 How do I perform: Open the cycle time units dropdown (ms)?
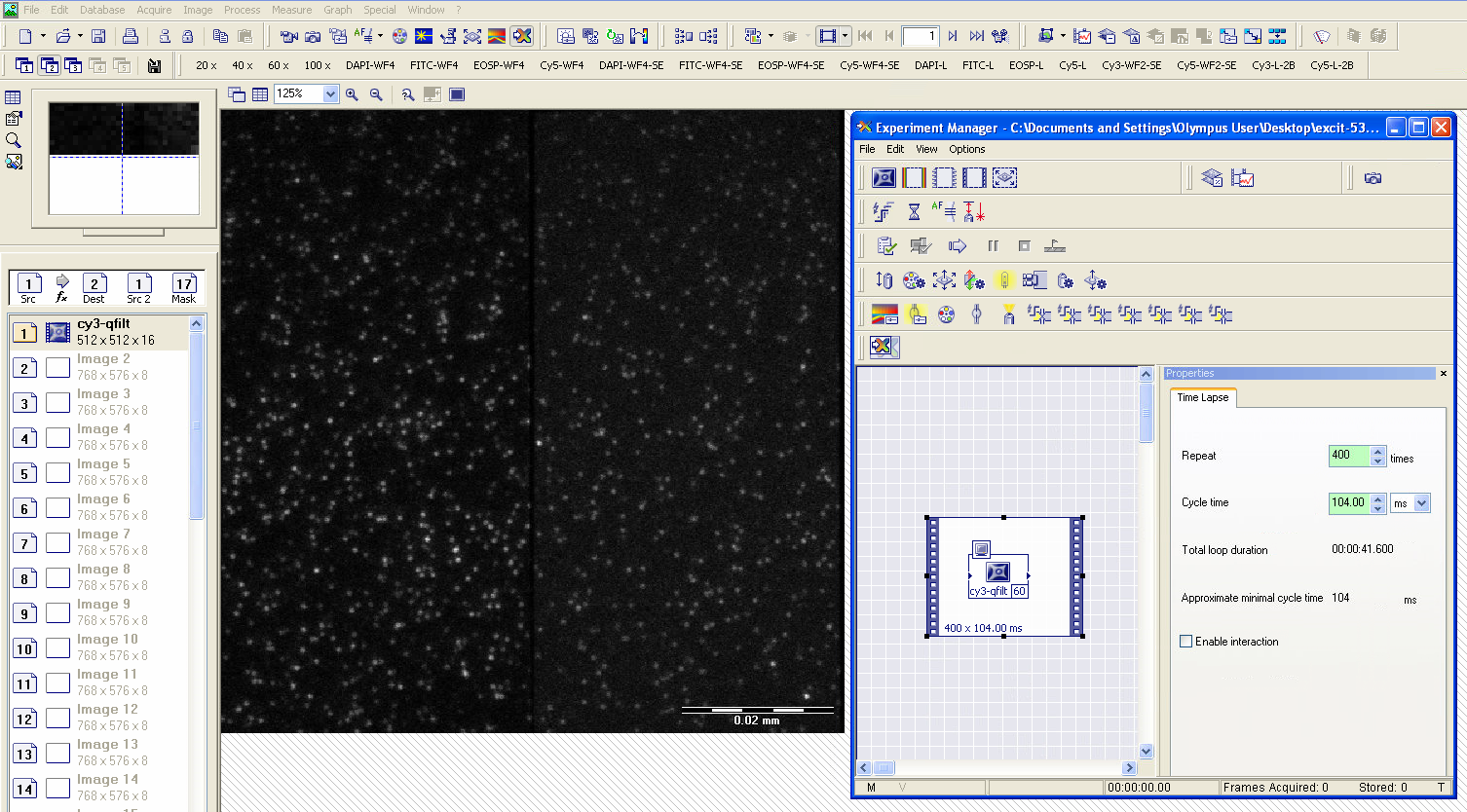coord(1421,503)
